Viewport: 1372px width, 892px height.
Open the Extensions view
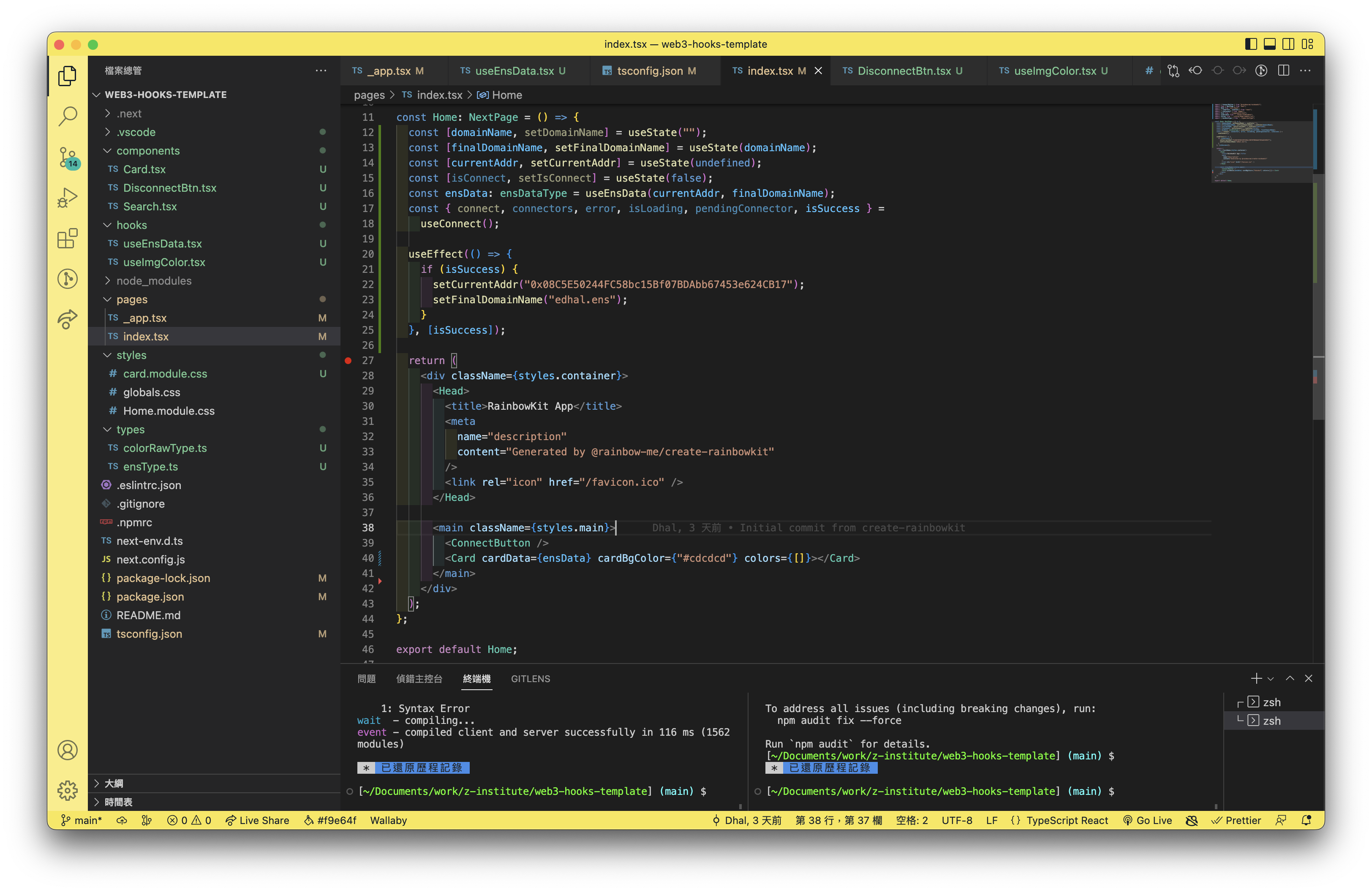tap(68, 238)
